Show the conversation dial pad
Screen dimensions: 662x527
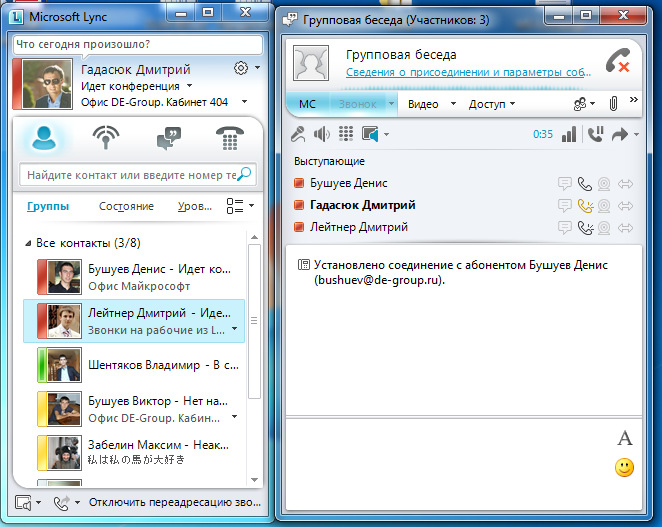346,134
